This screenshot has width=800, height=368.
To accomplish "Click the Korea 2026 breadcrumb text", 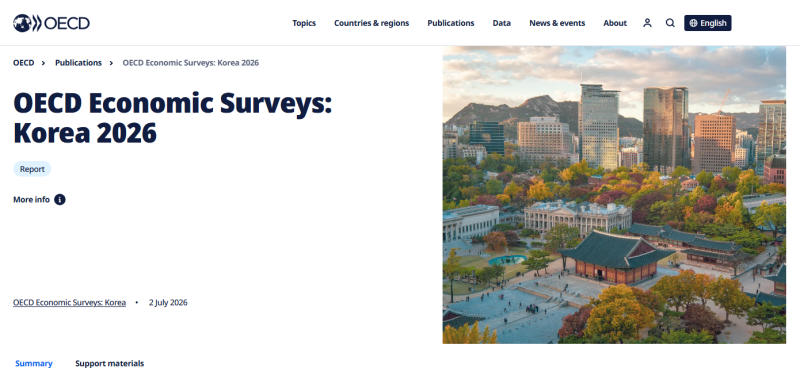I will point(191,63).
